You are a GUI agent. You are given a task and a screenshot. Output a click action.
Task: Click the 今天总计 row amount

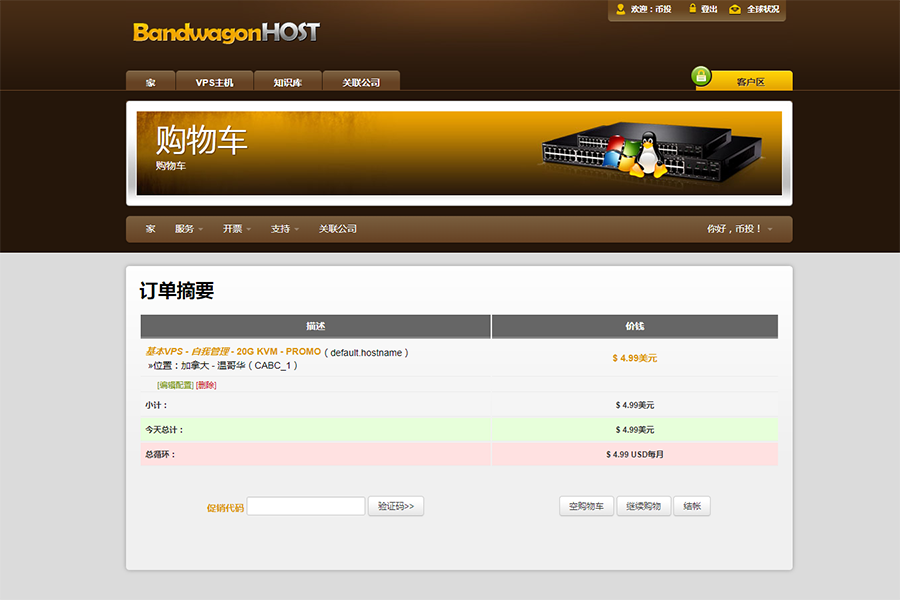[635, 429]
